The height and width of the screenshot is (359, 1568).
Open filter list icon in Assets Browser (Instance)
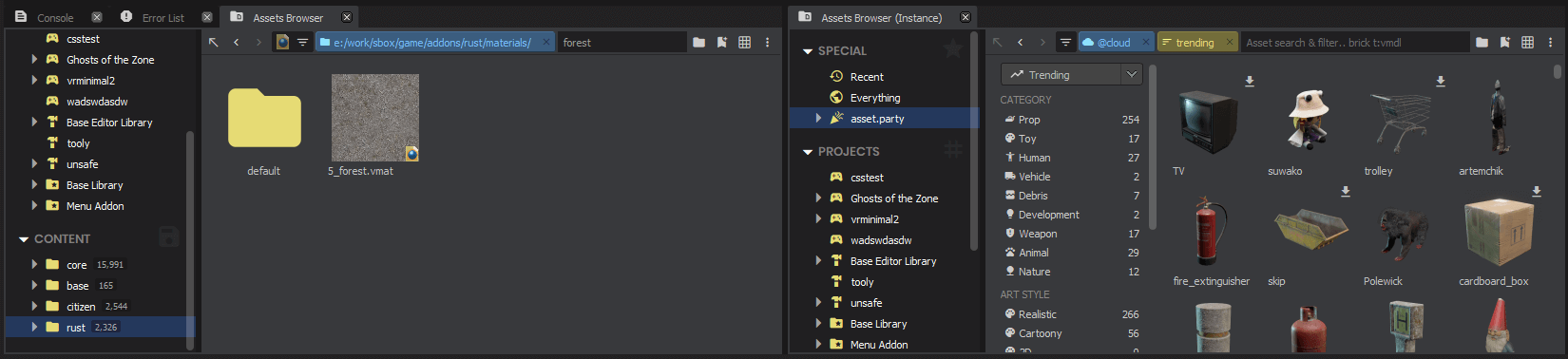(x=1065, y=42)
